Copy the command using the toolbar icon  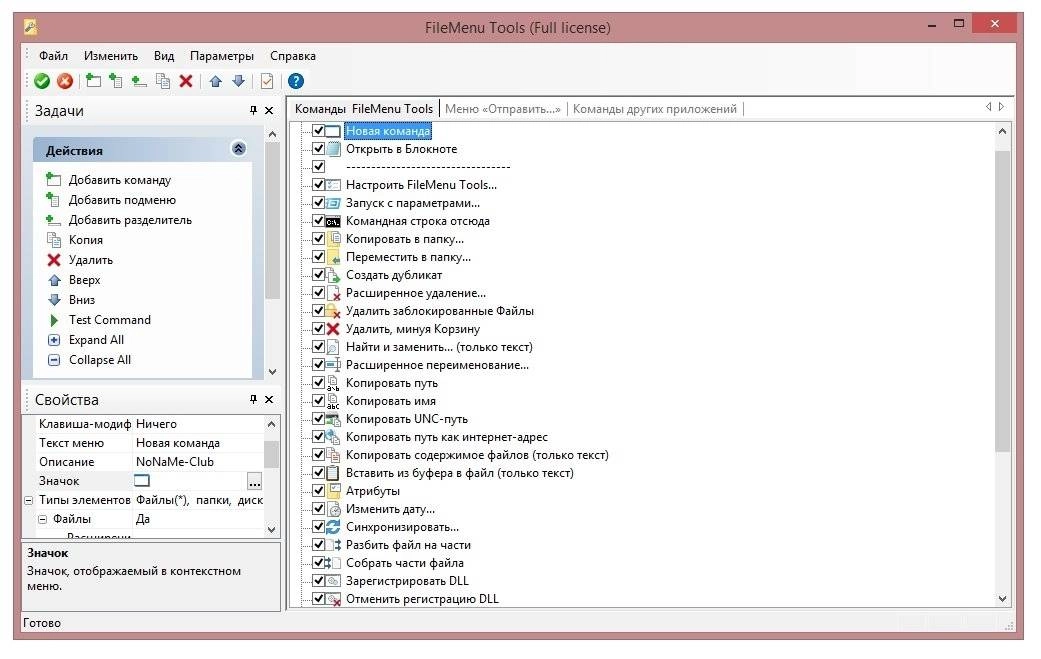tap(163, 81)
